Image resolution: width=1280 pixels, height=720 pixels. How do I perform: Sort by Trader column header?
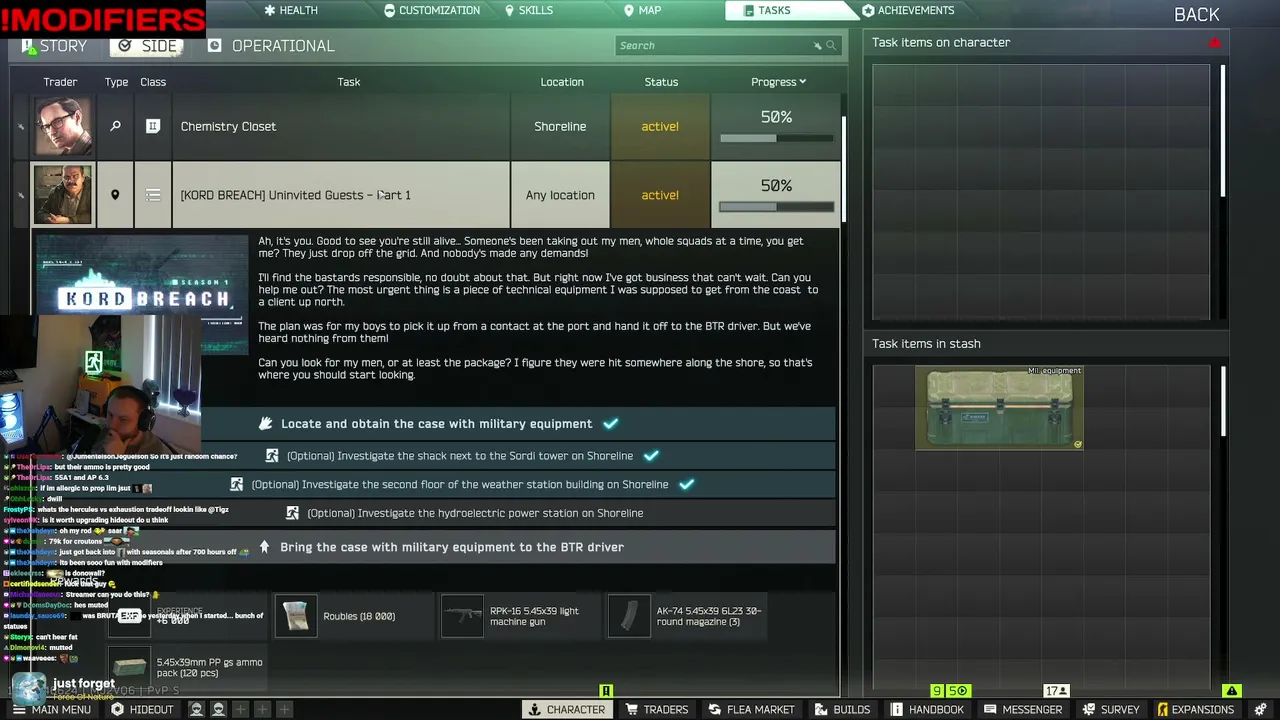(60, 82)
